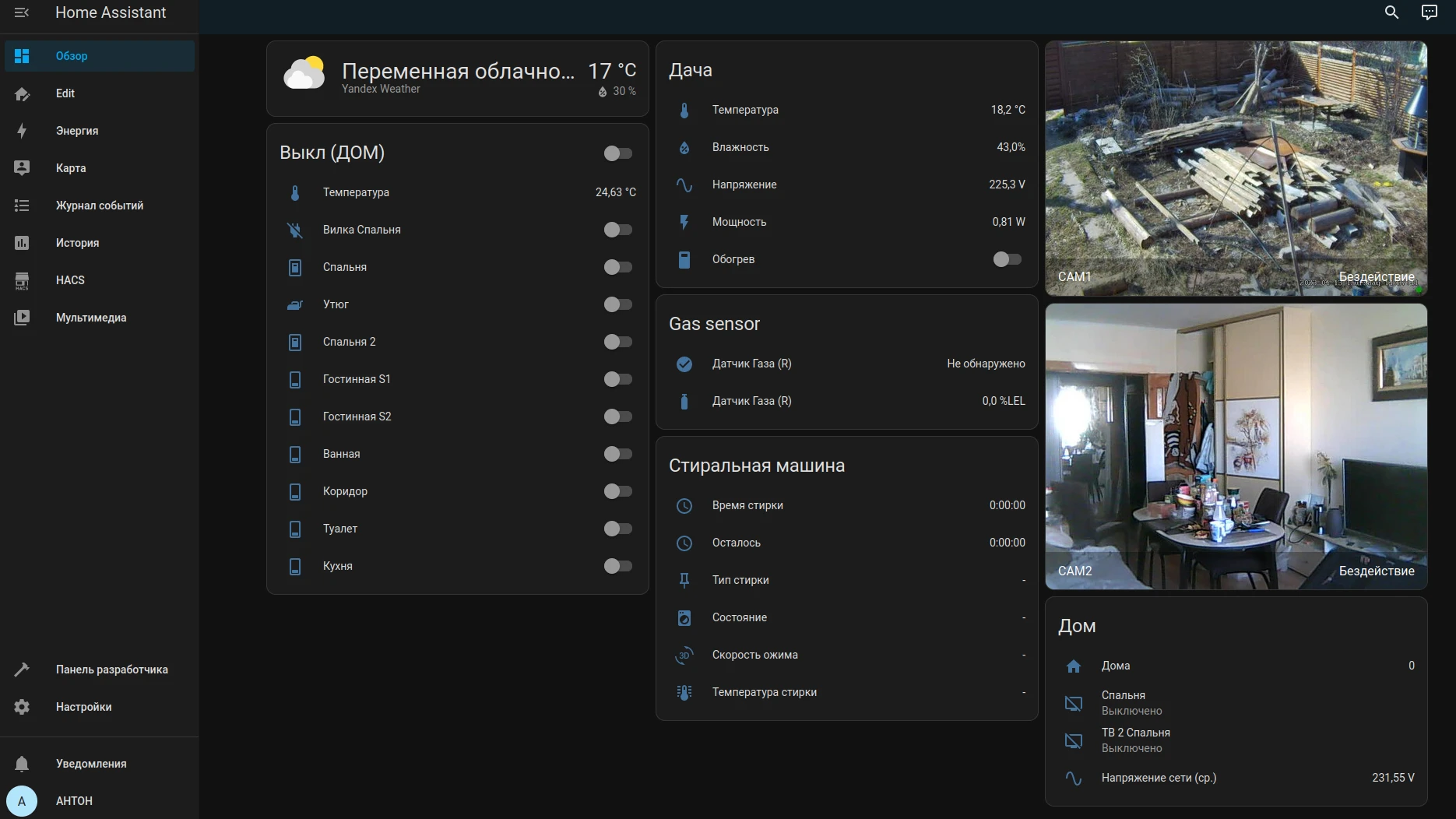Click the washing machine icon beside Состояние
This screenshot has width=1456, height=819.
click(x=684, y=617)
